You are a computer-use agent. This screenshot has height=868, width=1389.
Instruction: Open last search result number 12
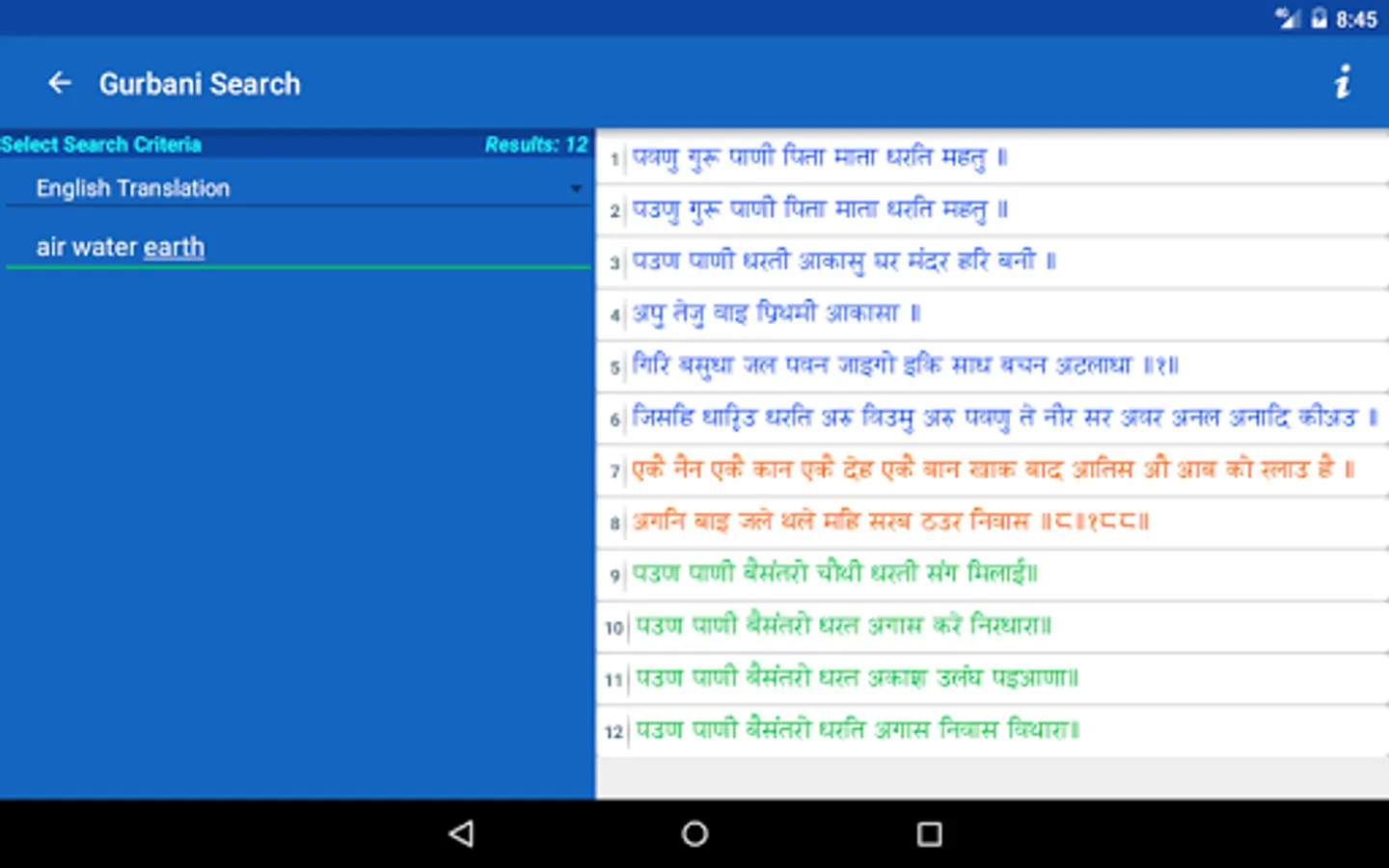(993, 730)
